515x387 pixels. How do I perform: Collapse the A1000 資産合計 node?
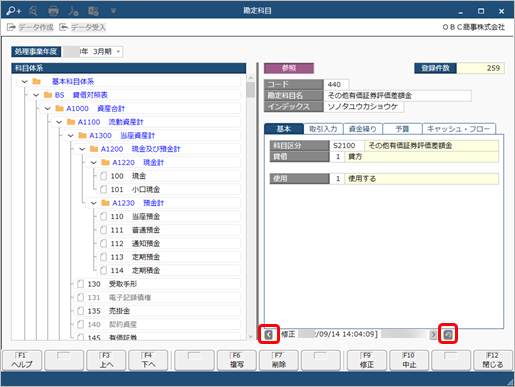48,109
